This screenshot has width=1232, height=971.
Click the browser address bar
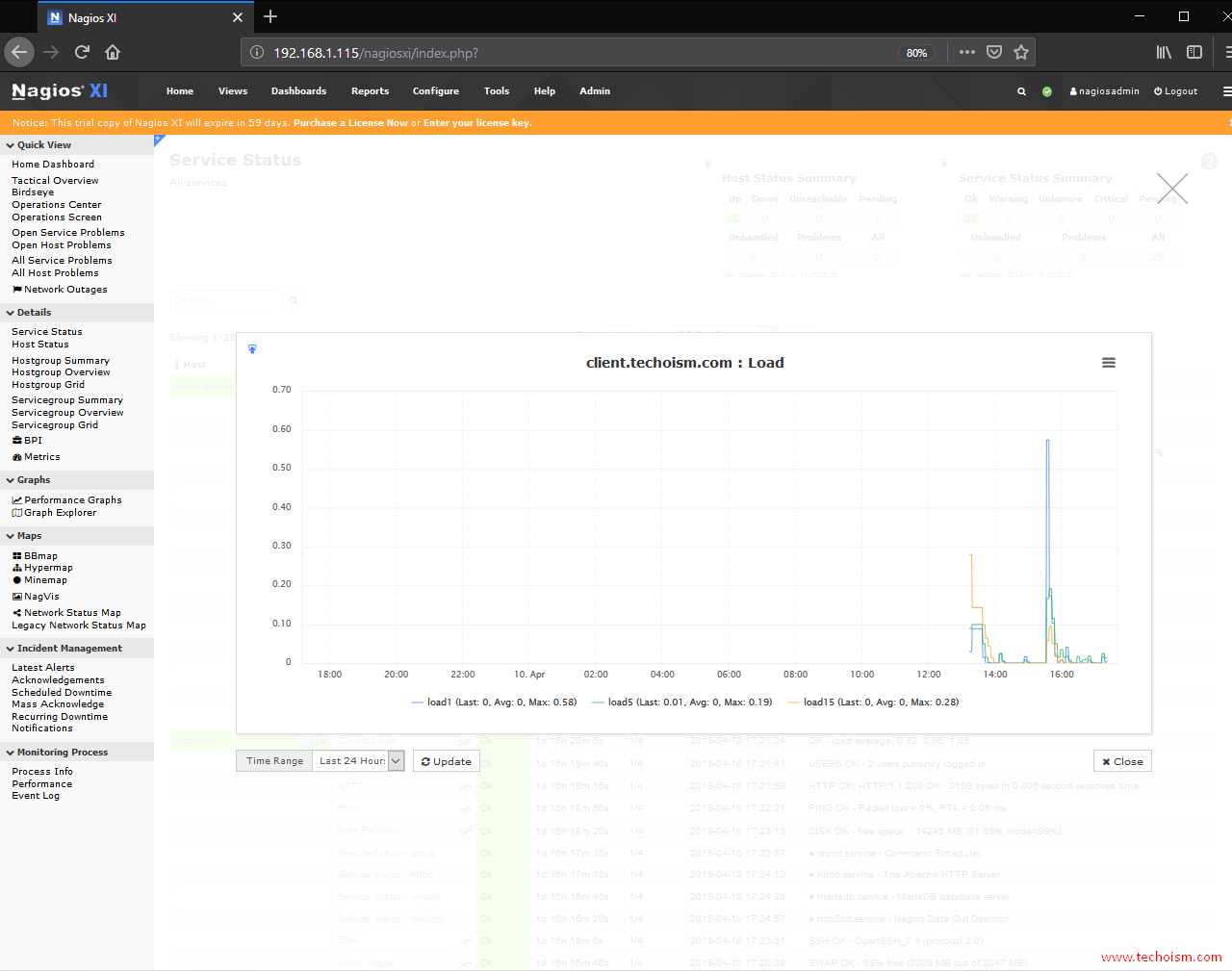577,53
